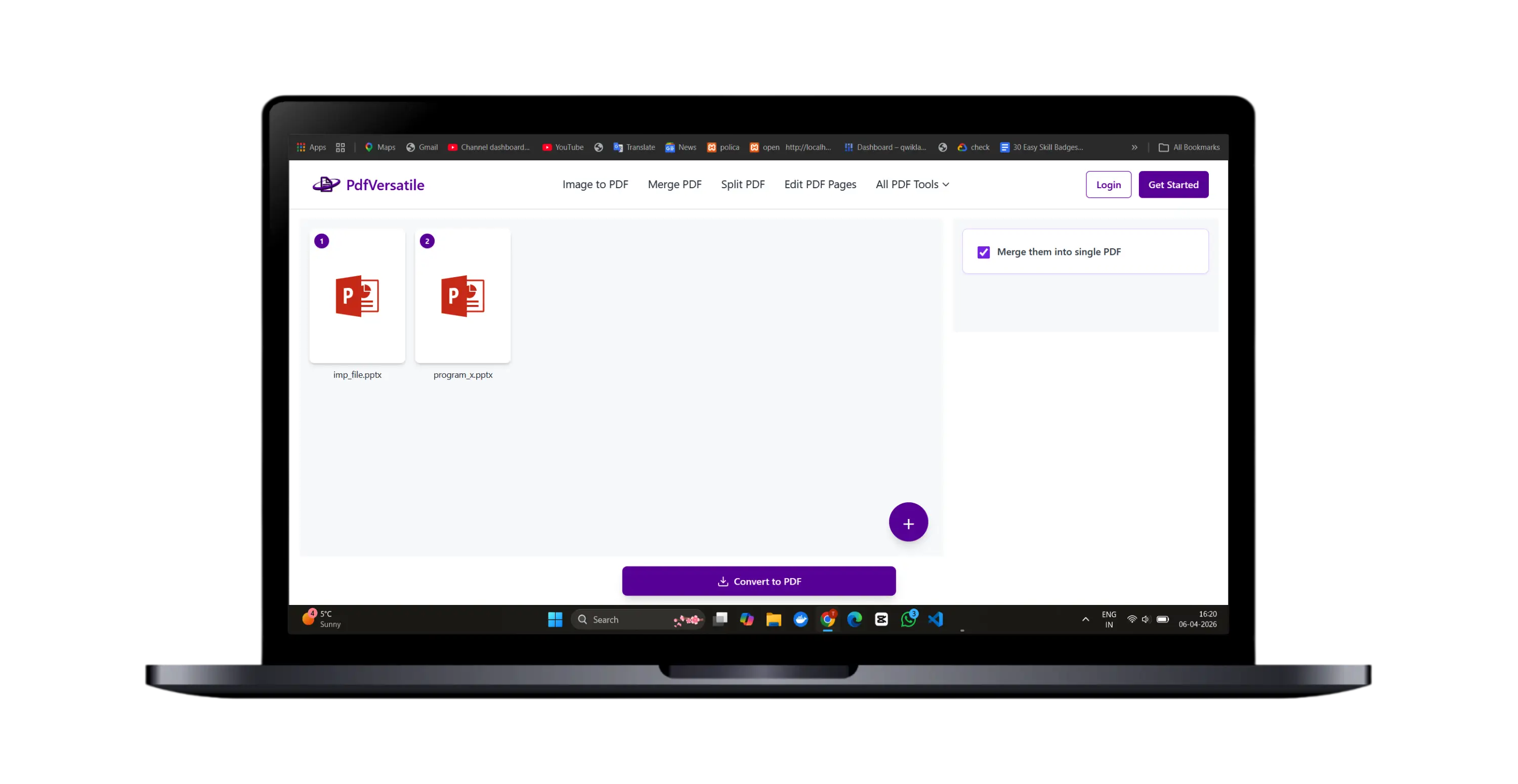Open Dashboard – qwikla... bookmark
The height and width of the screenshot is (784, 1518).
[x=884, y=147]
